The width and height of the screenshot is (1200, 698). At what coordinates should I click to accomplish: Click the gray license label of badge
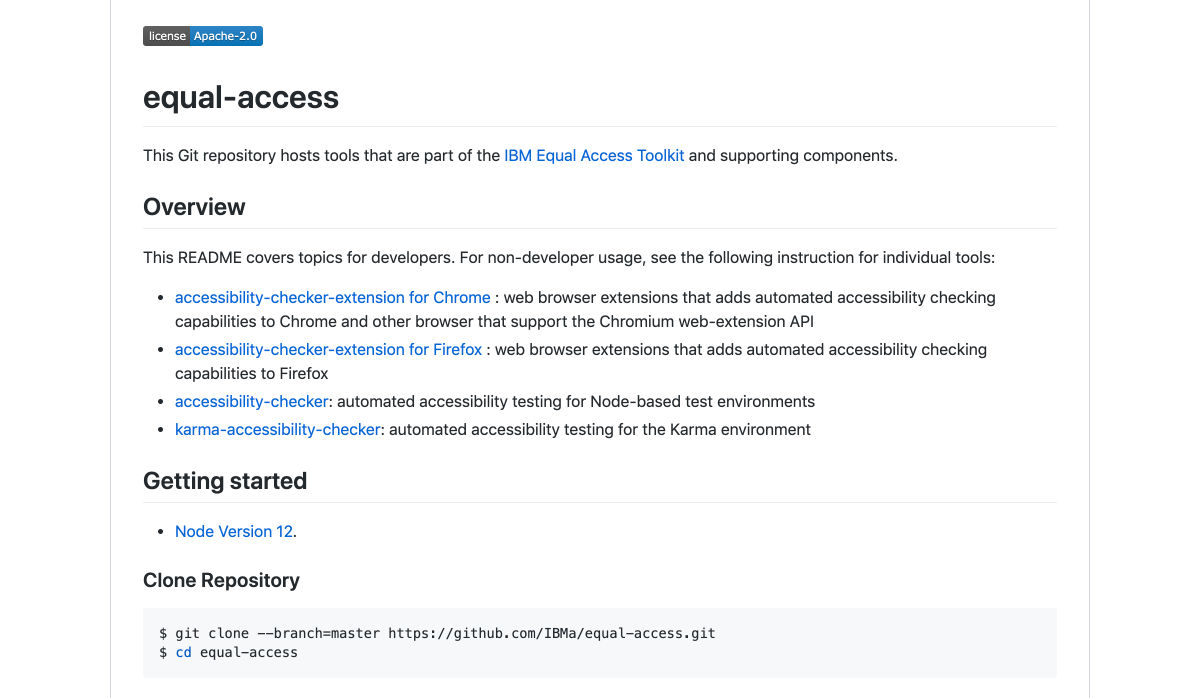pos(167,36)
